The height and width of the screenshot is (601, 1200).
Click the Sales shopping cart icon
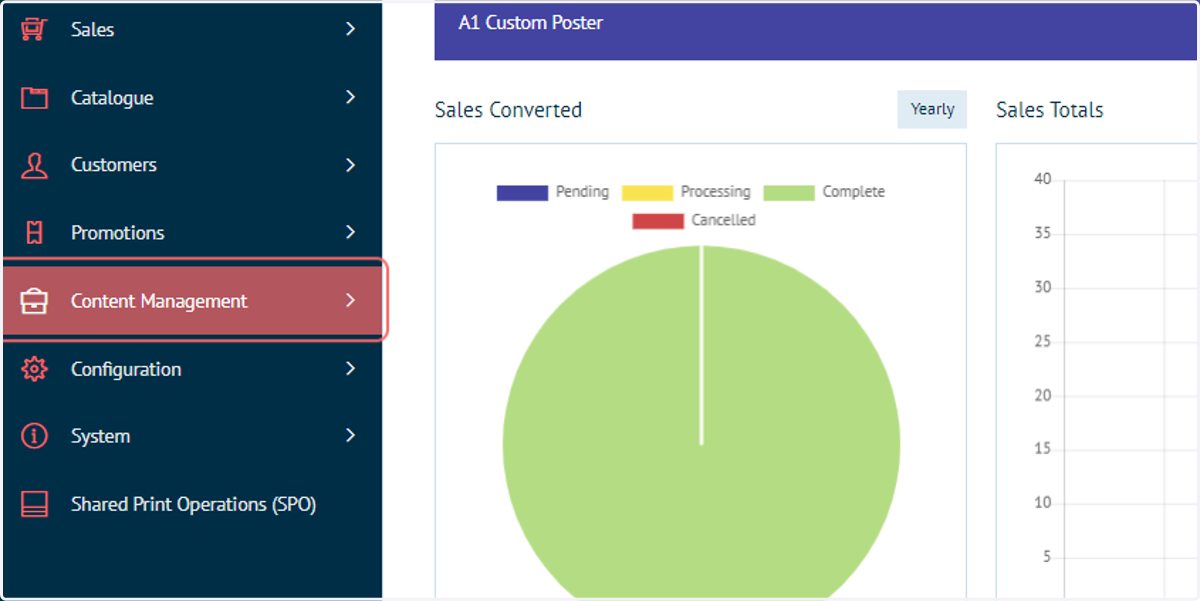point(34,30)
